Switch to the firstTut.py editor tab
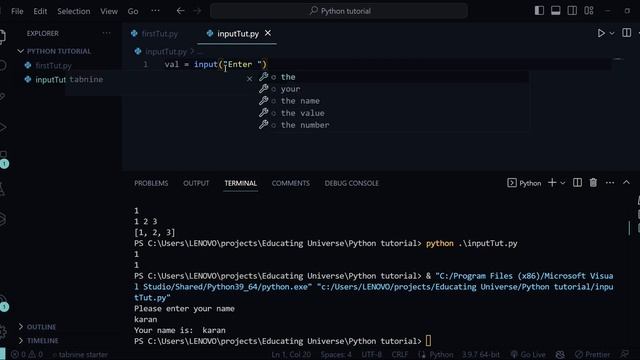 (x=160, y=34)
